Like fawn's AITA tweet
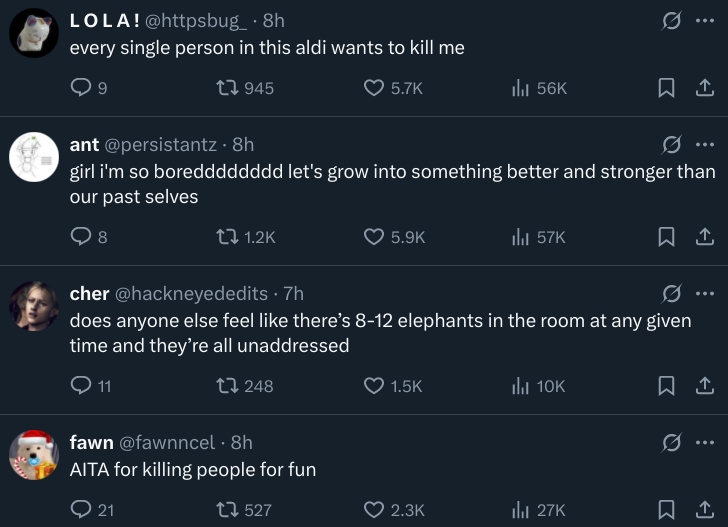The image size is (728, 527). (x=374, y=510)
